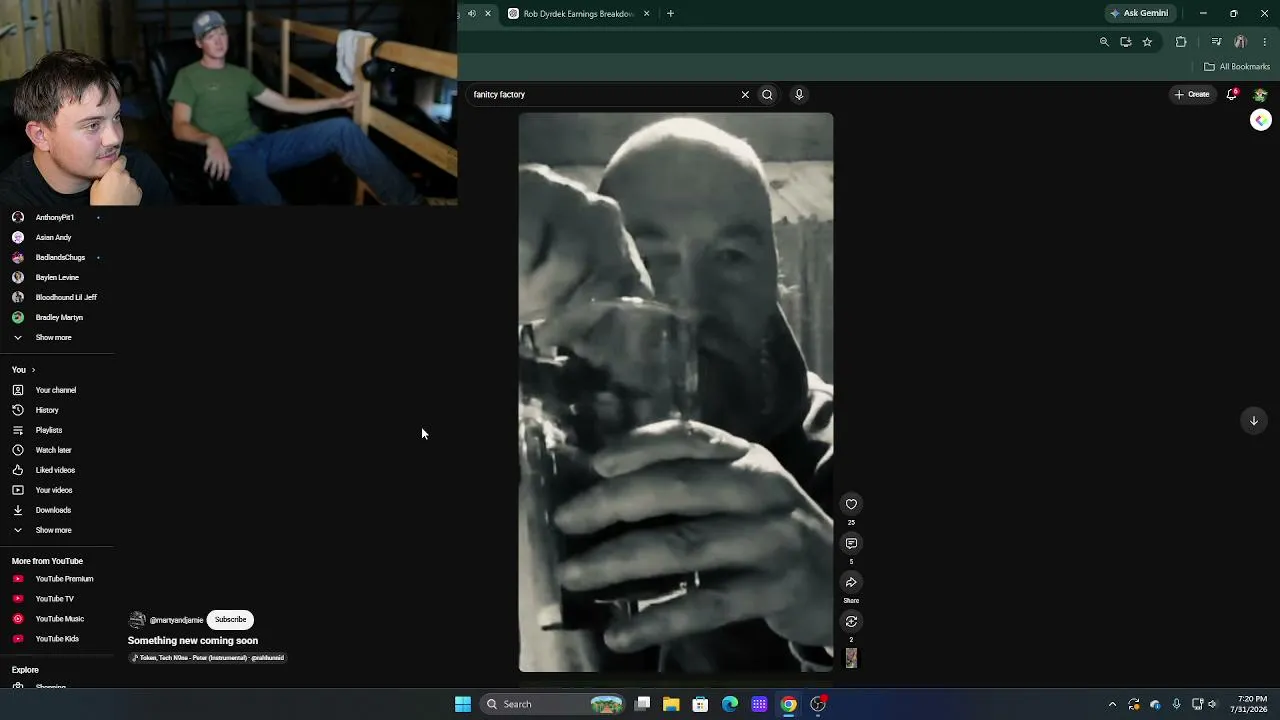Image resolution: width=1280 pixels, height=720 pixels.
Task: Open the Token, Tech N9ne sound chip
Action: pos(208,658)
